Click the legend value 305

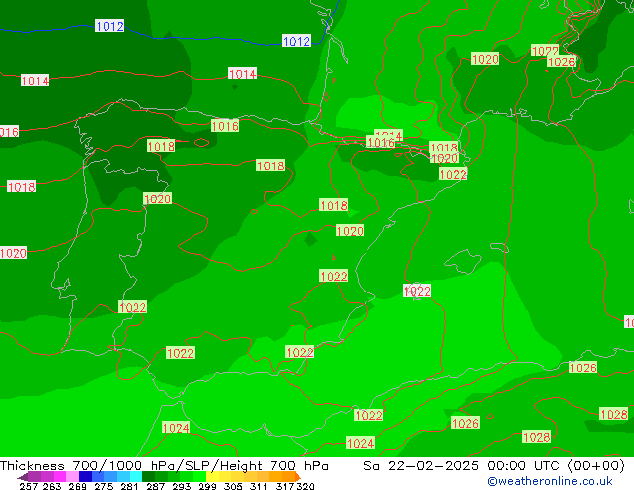coord(233,486)
